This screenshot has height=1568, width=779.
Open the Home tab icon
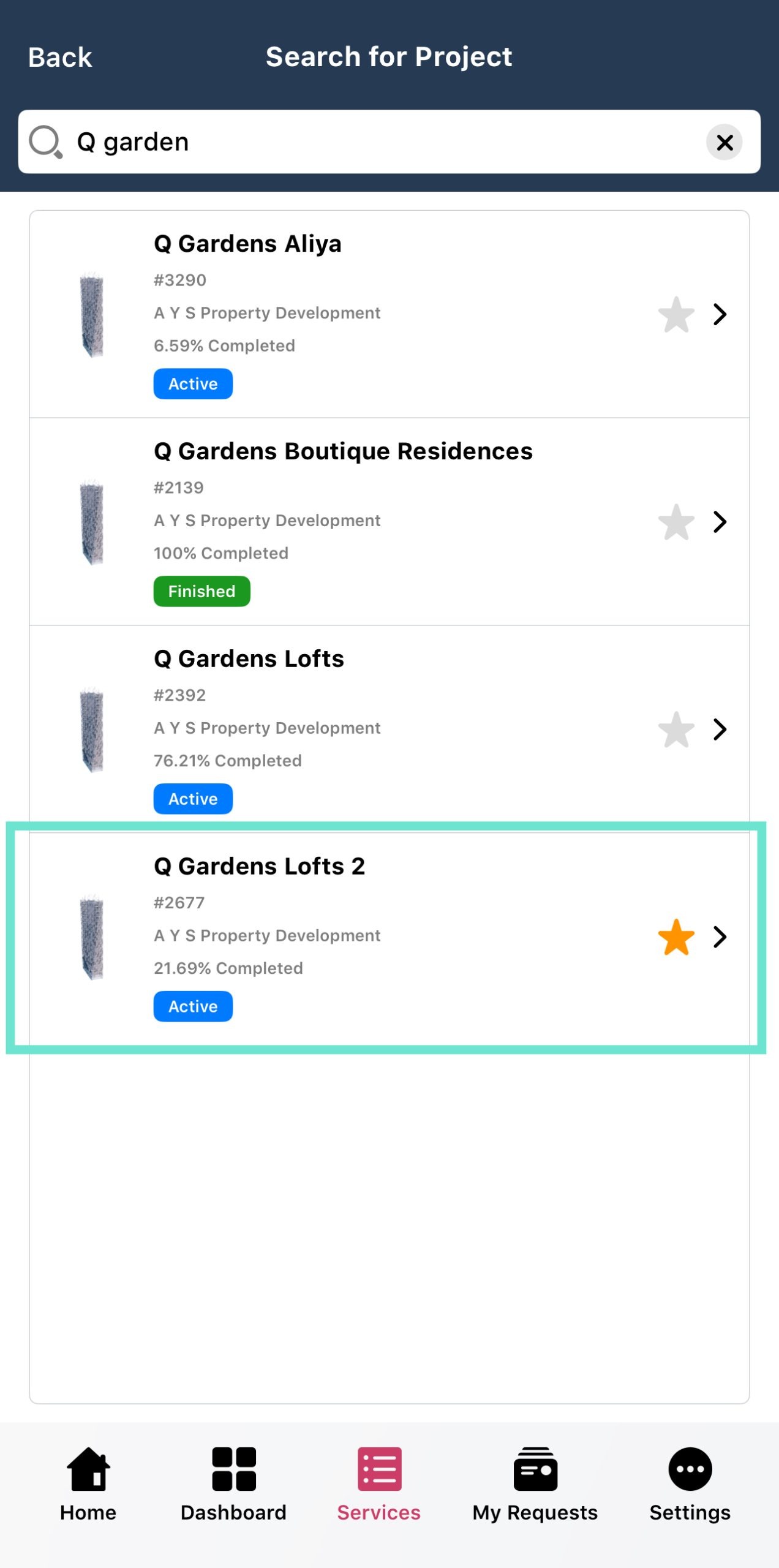point(88,1469)
